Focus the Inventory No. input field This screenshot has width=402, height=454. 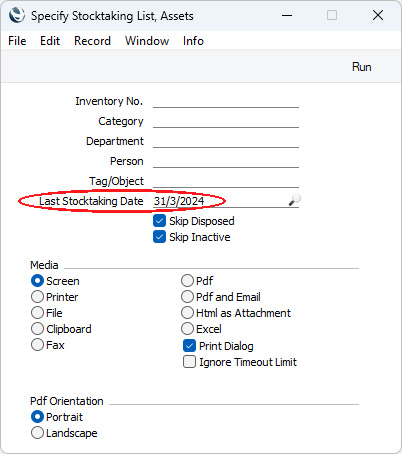click(x=226, y=101)
